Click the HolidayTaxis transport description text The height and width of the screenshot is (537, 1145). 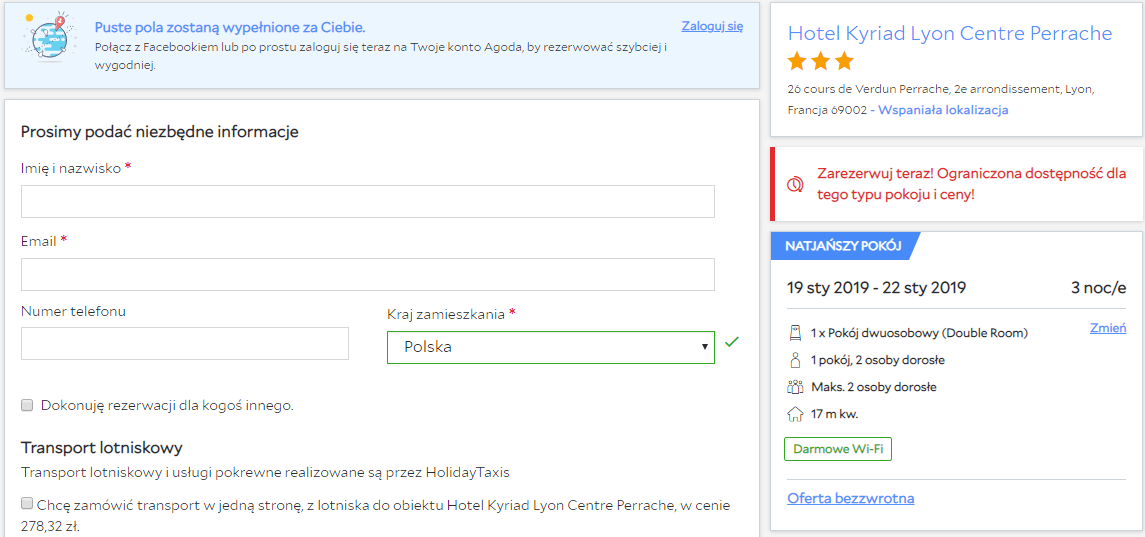[265, 472]
